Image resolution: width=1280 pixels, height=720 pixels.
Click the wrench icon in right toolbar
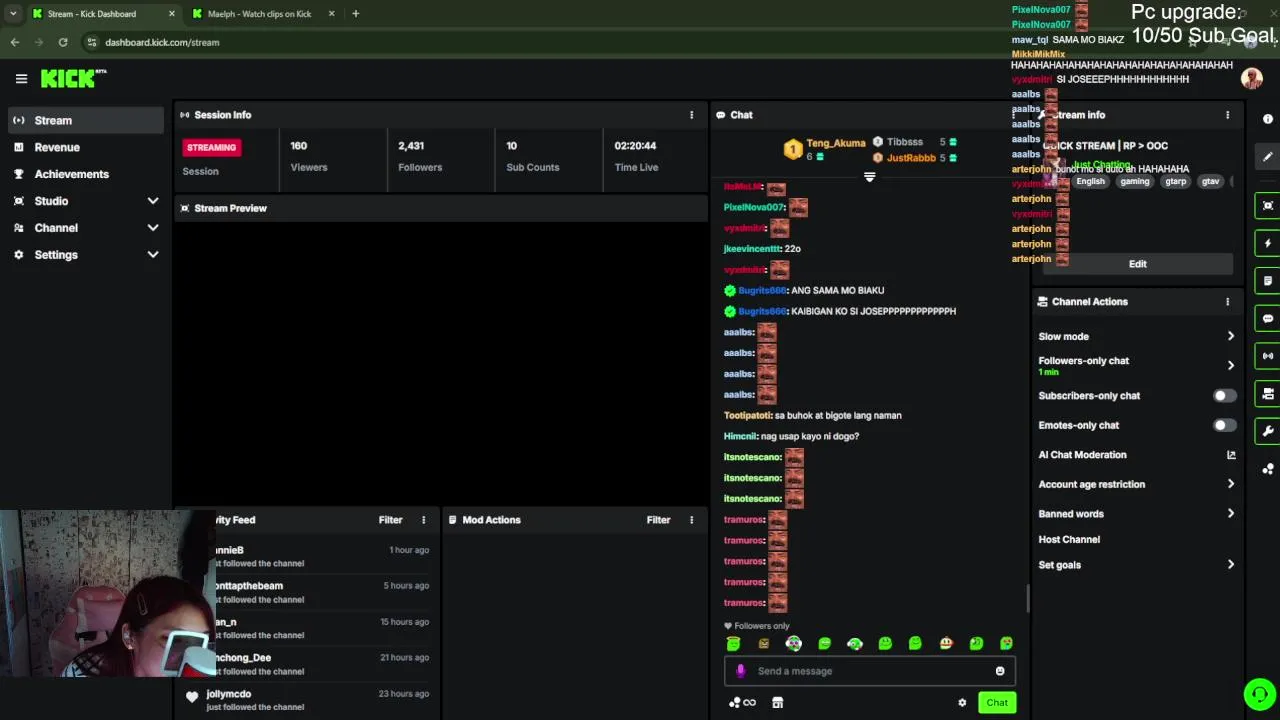coord(1268,431)
